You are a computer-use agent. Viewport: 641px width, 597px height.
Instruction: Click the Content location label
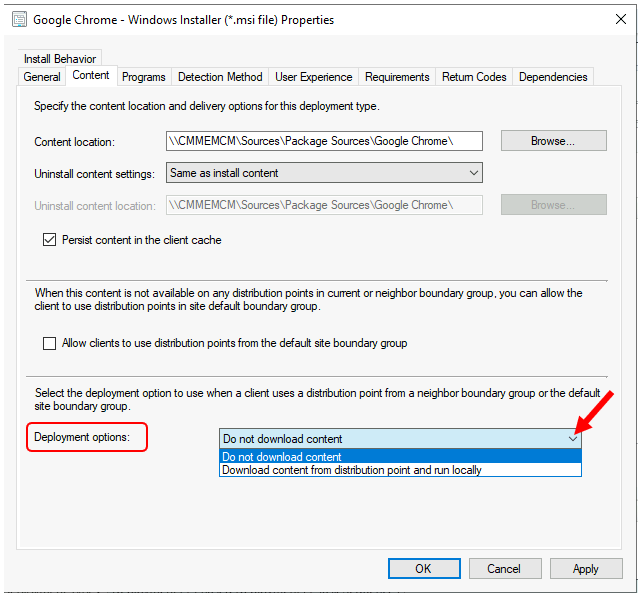74,142
